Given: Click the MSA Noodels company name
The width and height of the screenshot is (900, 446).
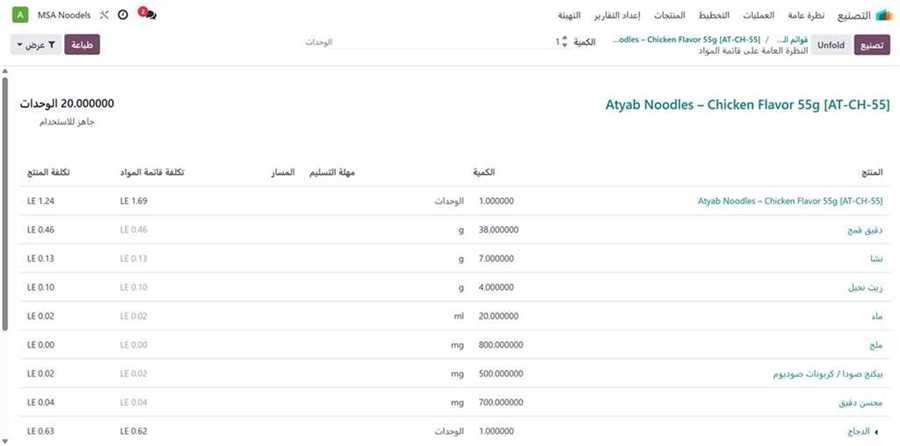Looking at the screenshot, I should click(64, 15).
